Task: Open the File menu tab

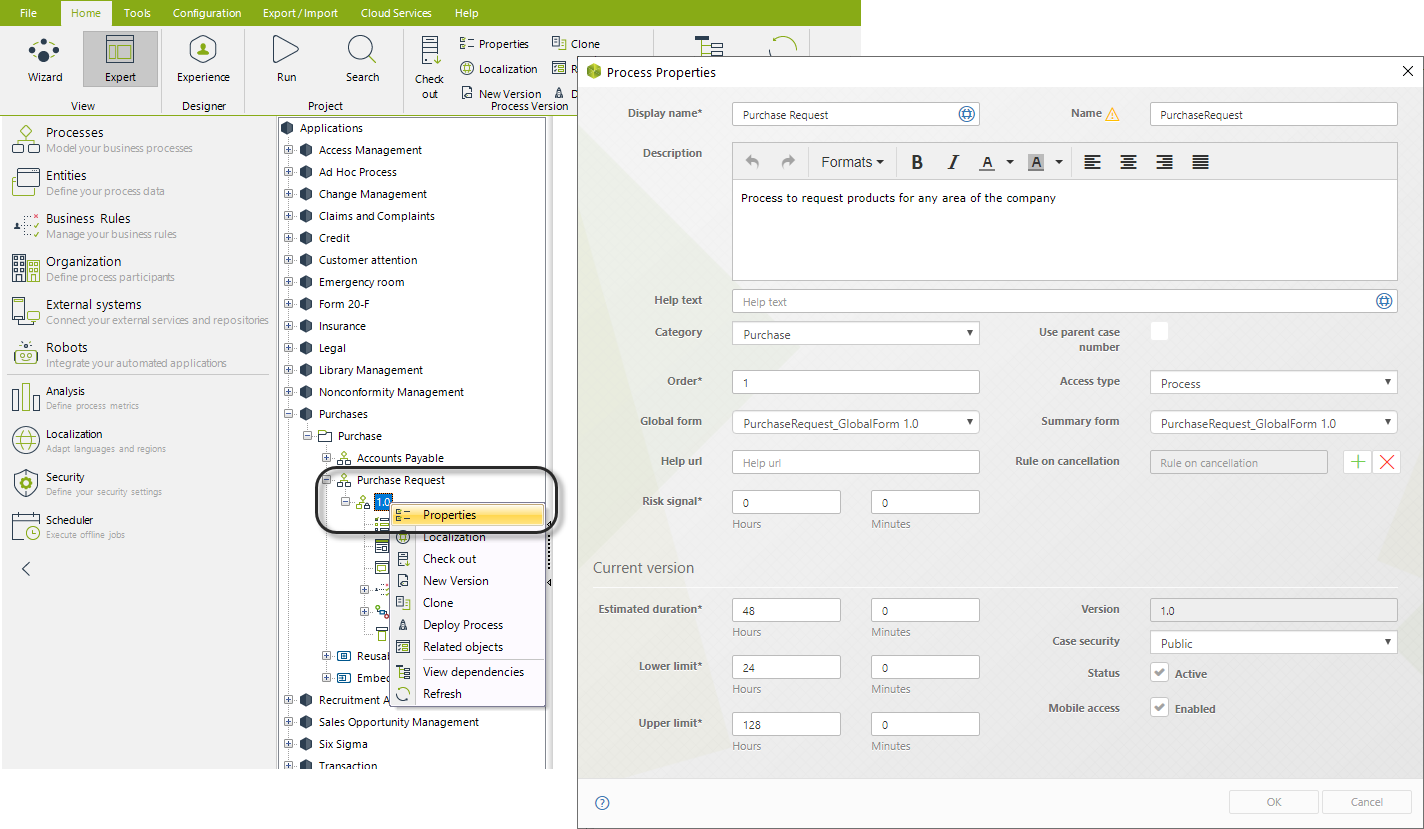Action: [28, 13]
